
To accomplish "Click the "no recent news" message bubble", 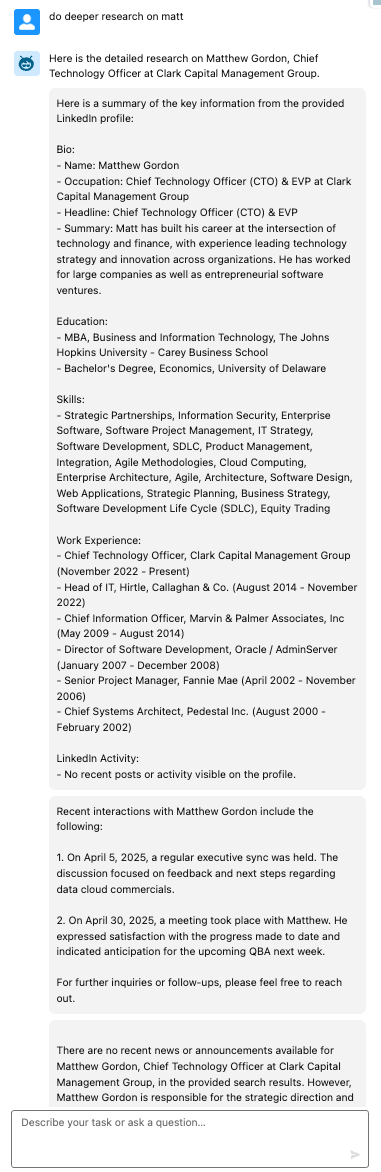I will (x=208, y=1062).
